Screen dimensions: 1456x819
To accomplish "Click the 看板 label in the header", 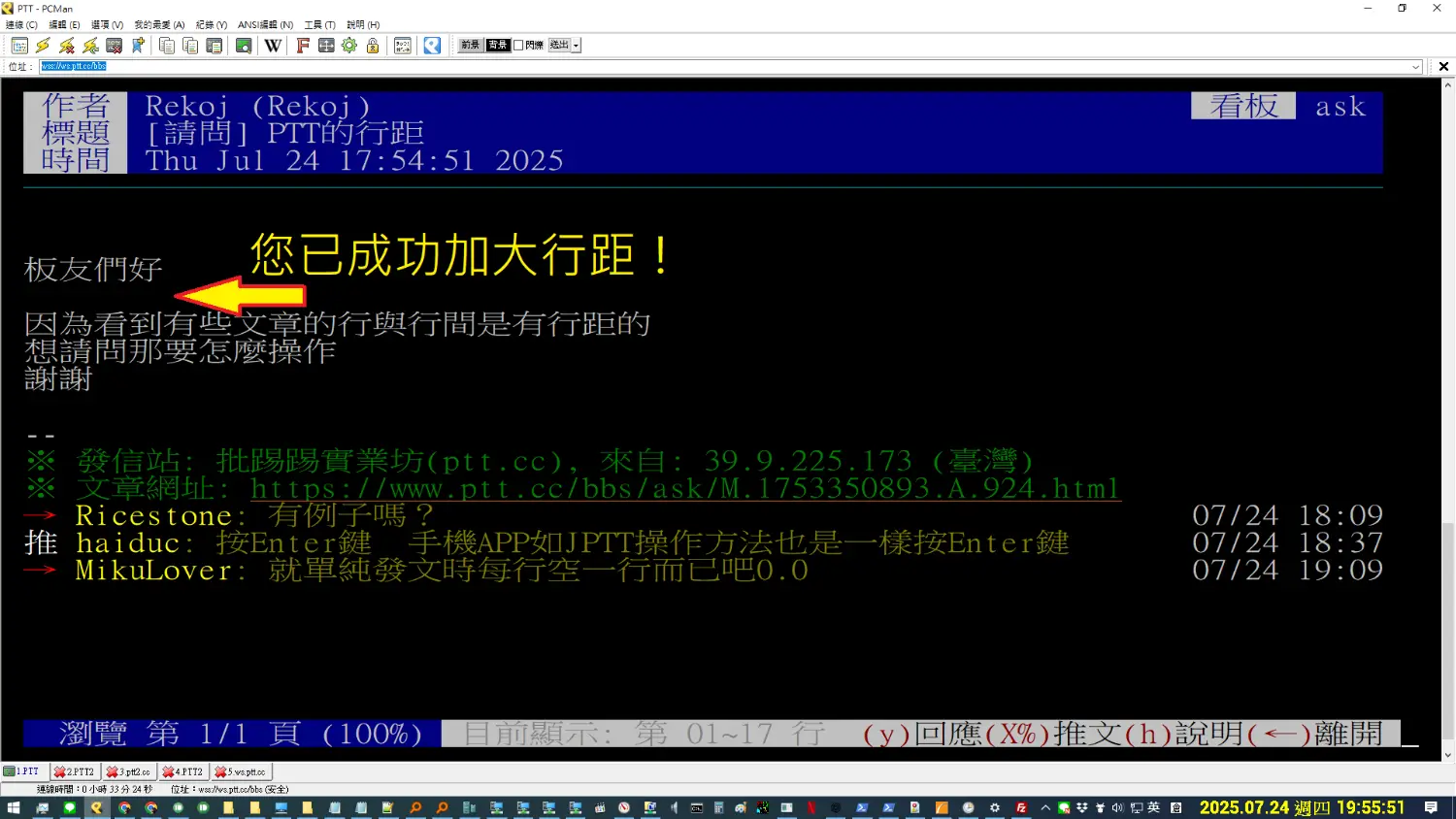I will pyautogui.click(x=1243, y=106).
